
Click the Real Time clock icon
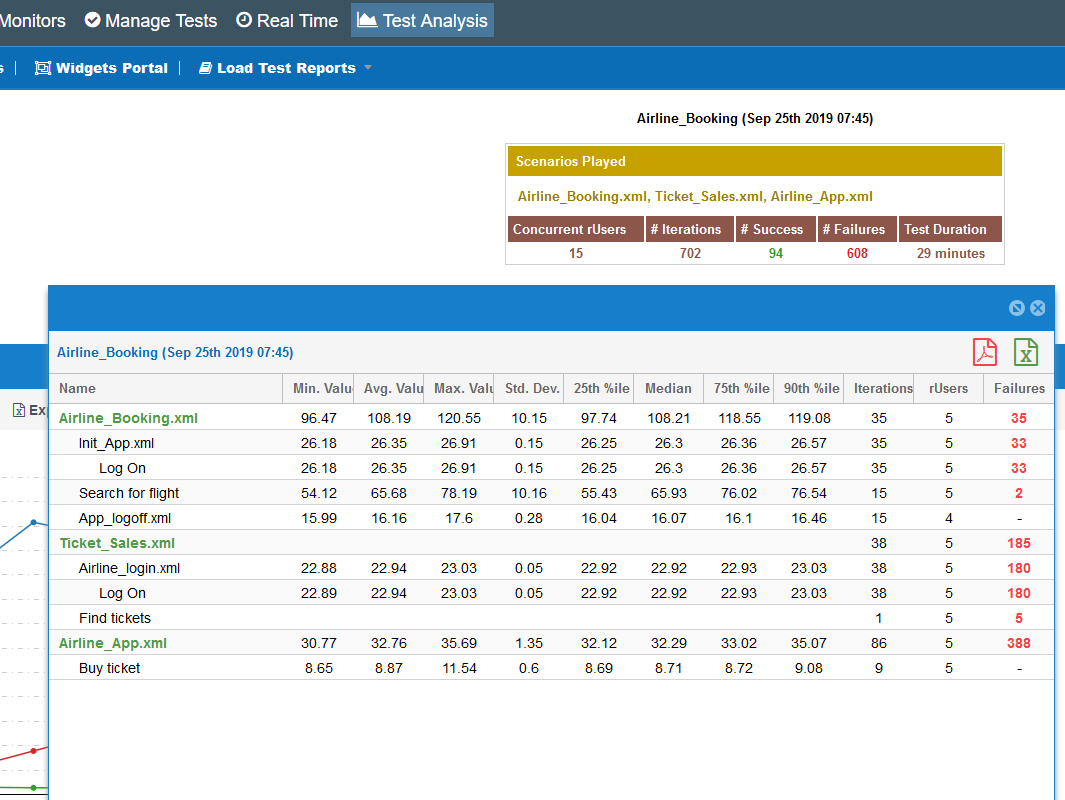244,20
